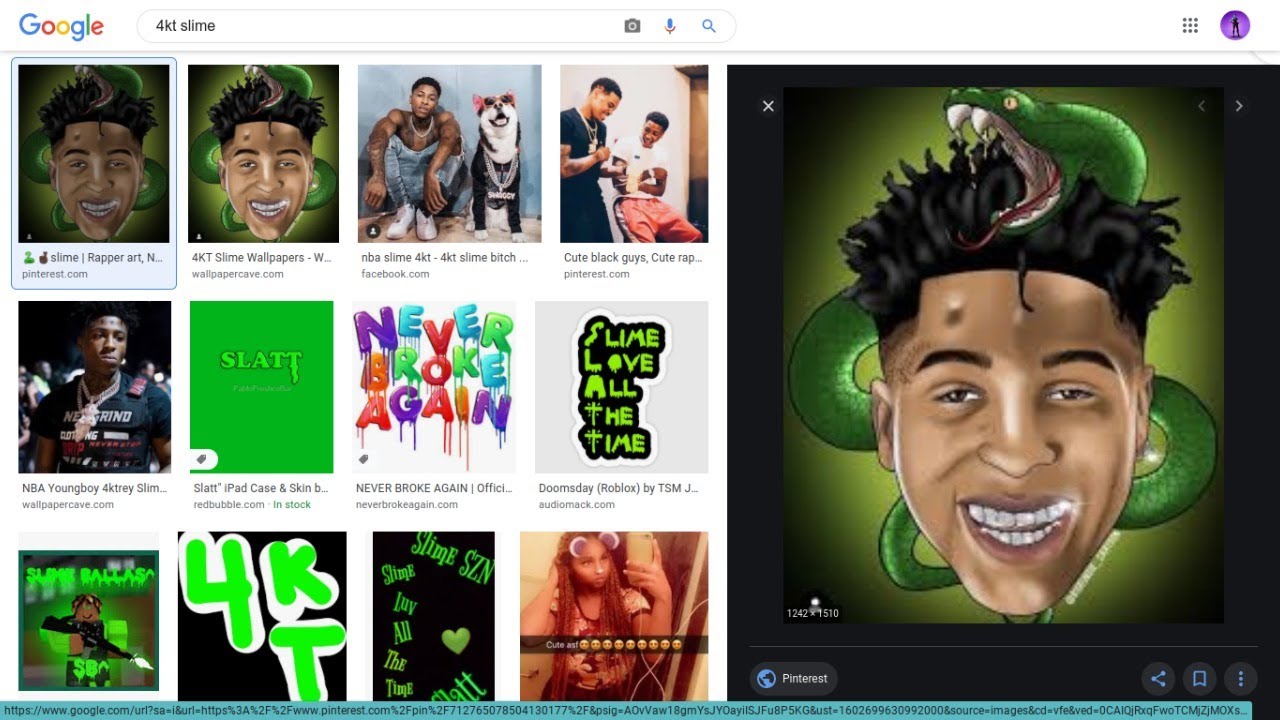Screen dimensions: 1280x720
Task: Open the Roblox green character thumbnail
Action: [x=88, y=620]
